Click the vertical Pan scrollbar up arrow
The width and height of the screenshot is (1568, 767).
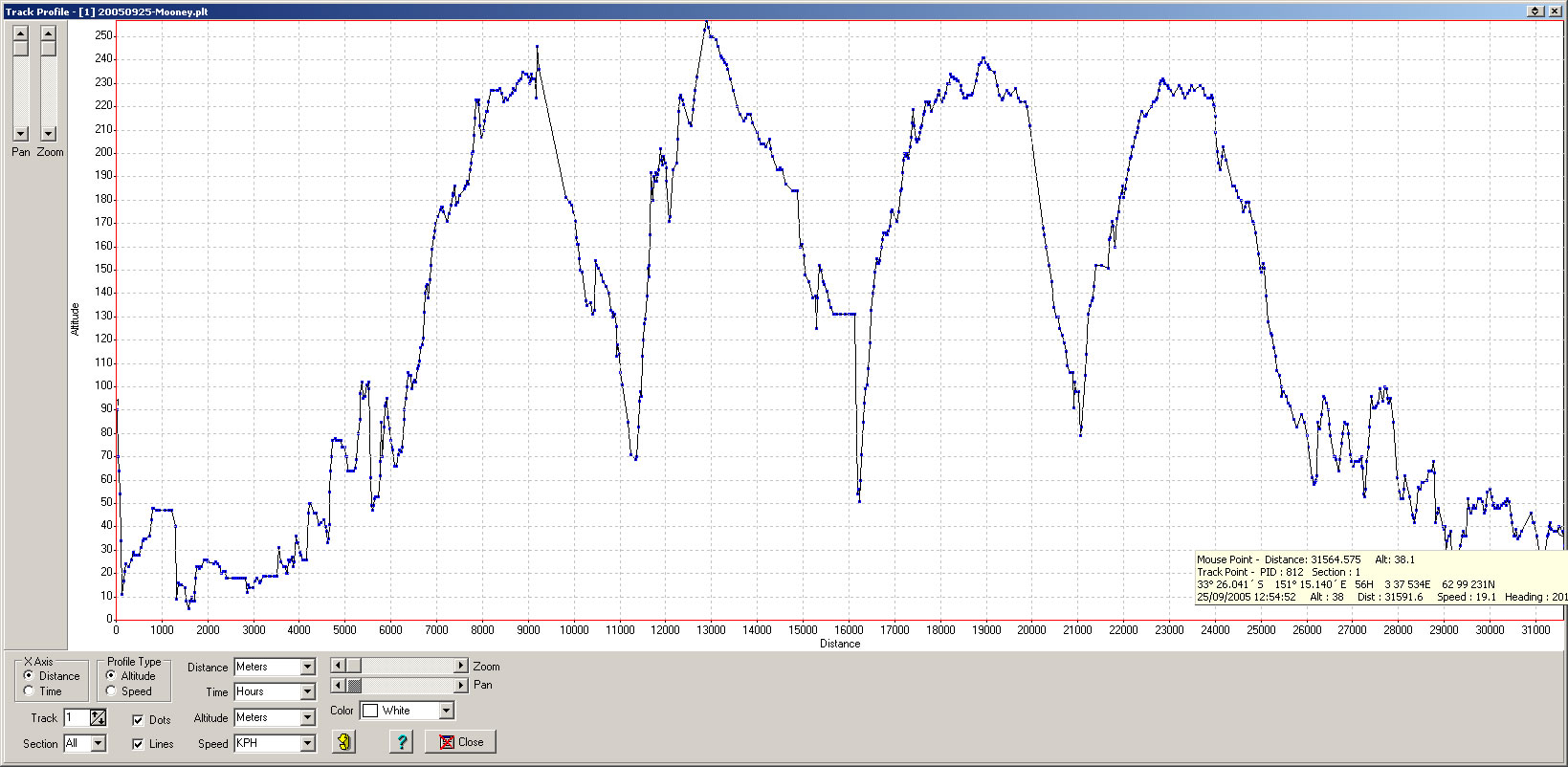pos(20,33)
